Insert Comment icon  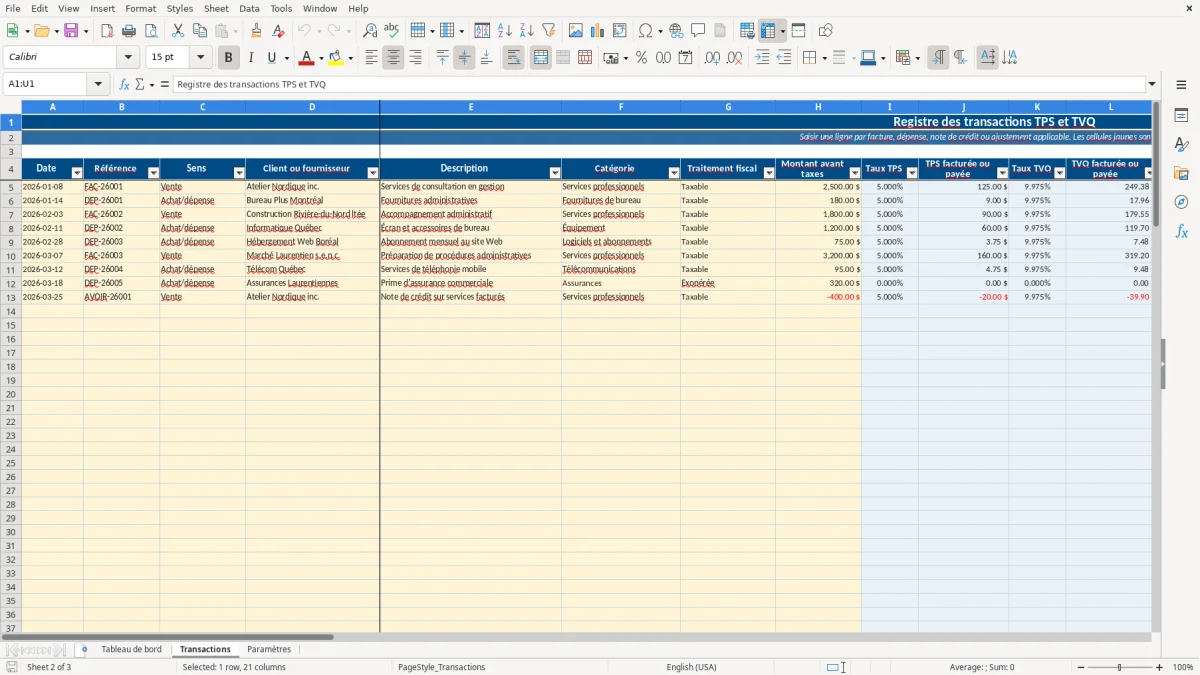(x=698, y=31)
